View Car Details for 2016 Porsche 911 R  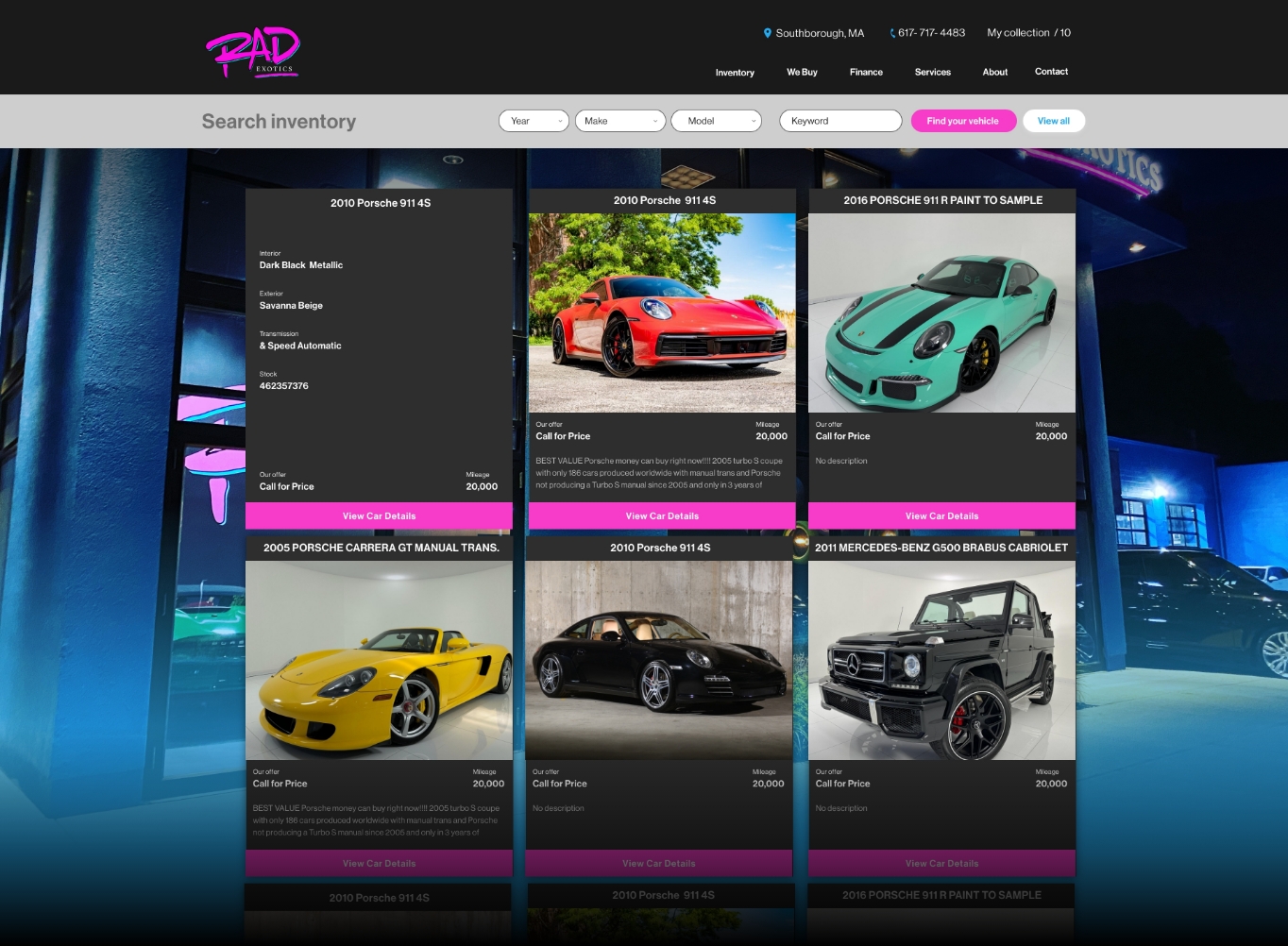pos(941,516)
